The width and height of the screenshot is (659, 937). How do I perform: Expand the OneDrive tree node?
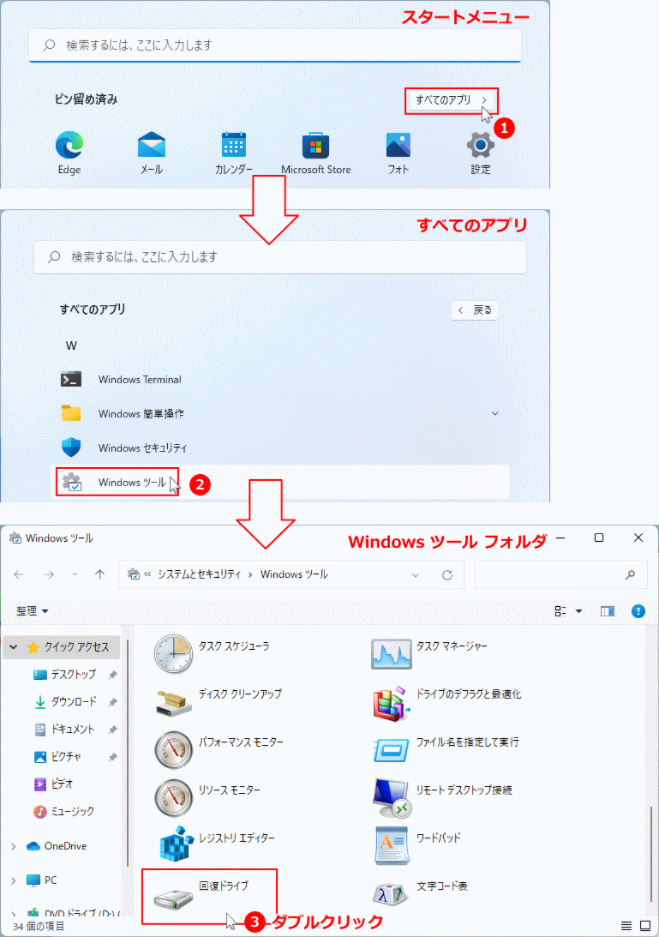click(x=13, y=846)
